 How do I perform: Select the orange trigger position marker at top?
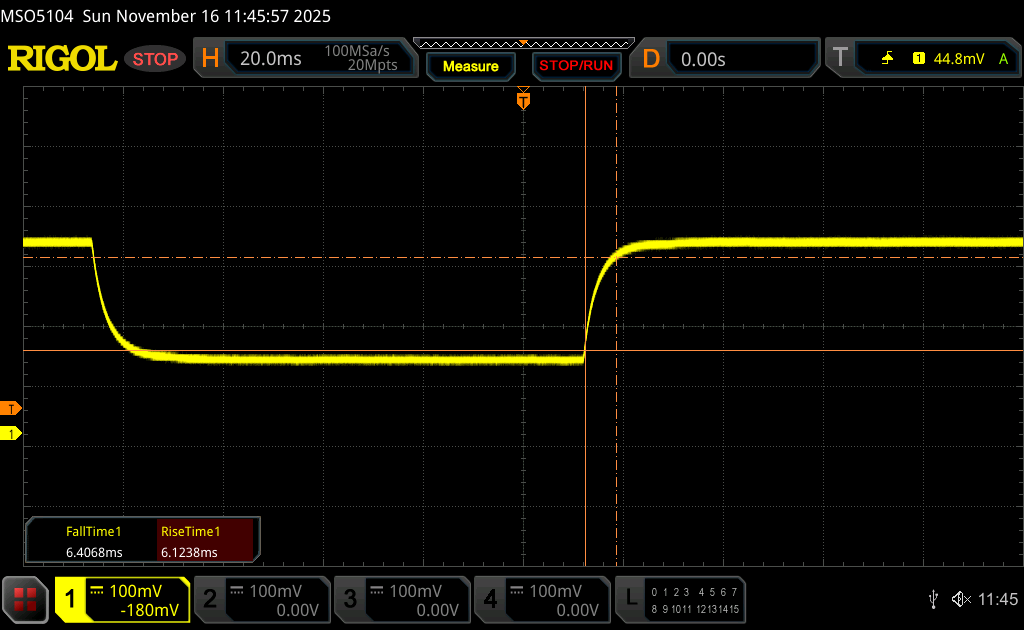523,100
